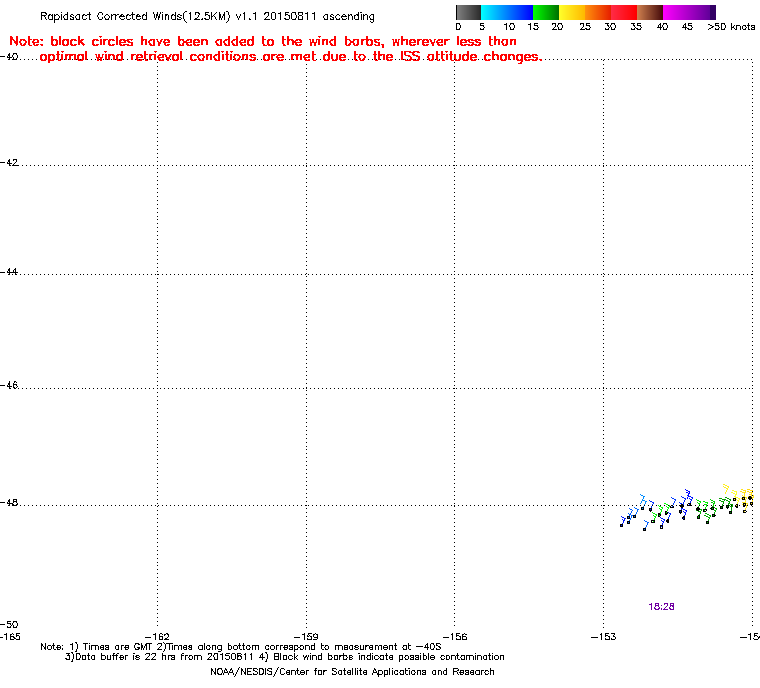Click the -159 longitude axis label
The height and width of the screenshot is (688, 760).
pyautogui.click(x=306, y=636)
